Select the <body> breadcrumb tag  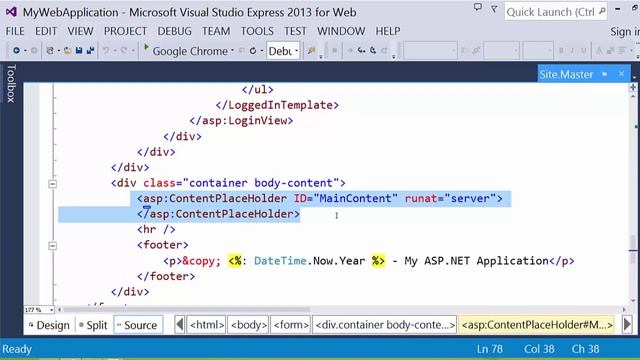[x=249, y=325]
